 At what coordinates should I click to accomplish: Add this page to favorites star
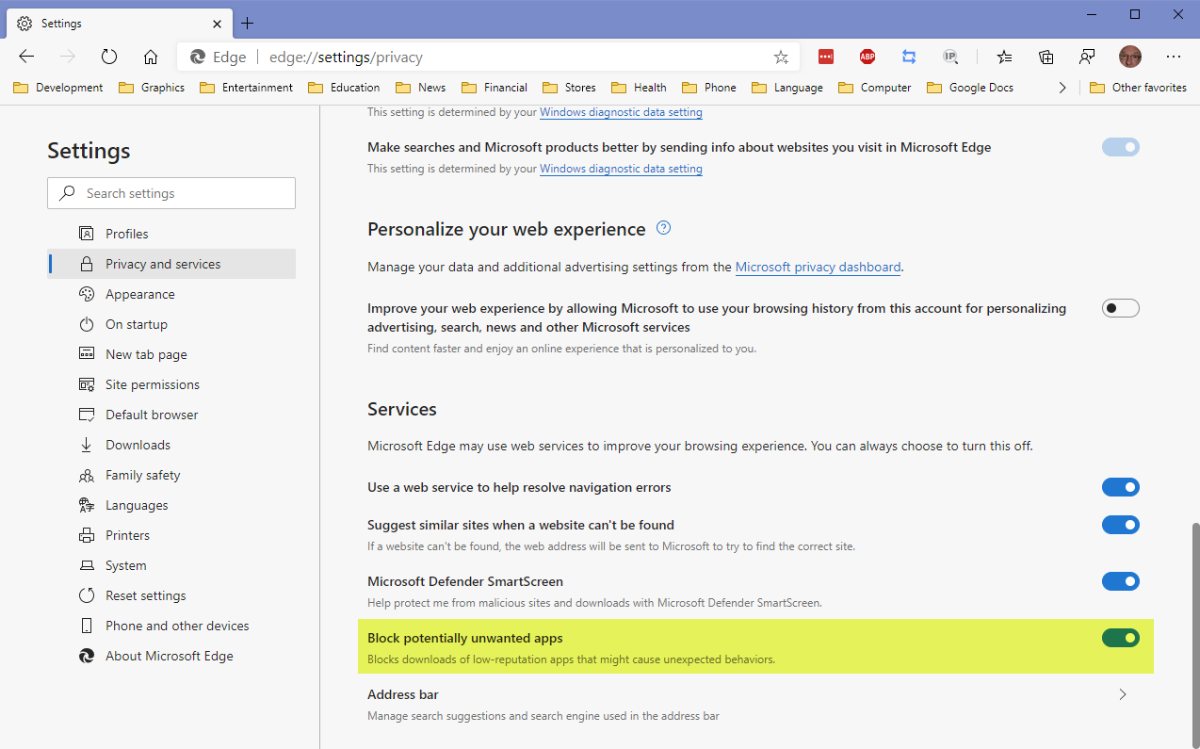pos(781,57)
